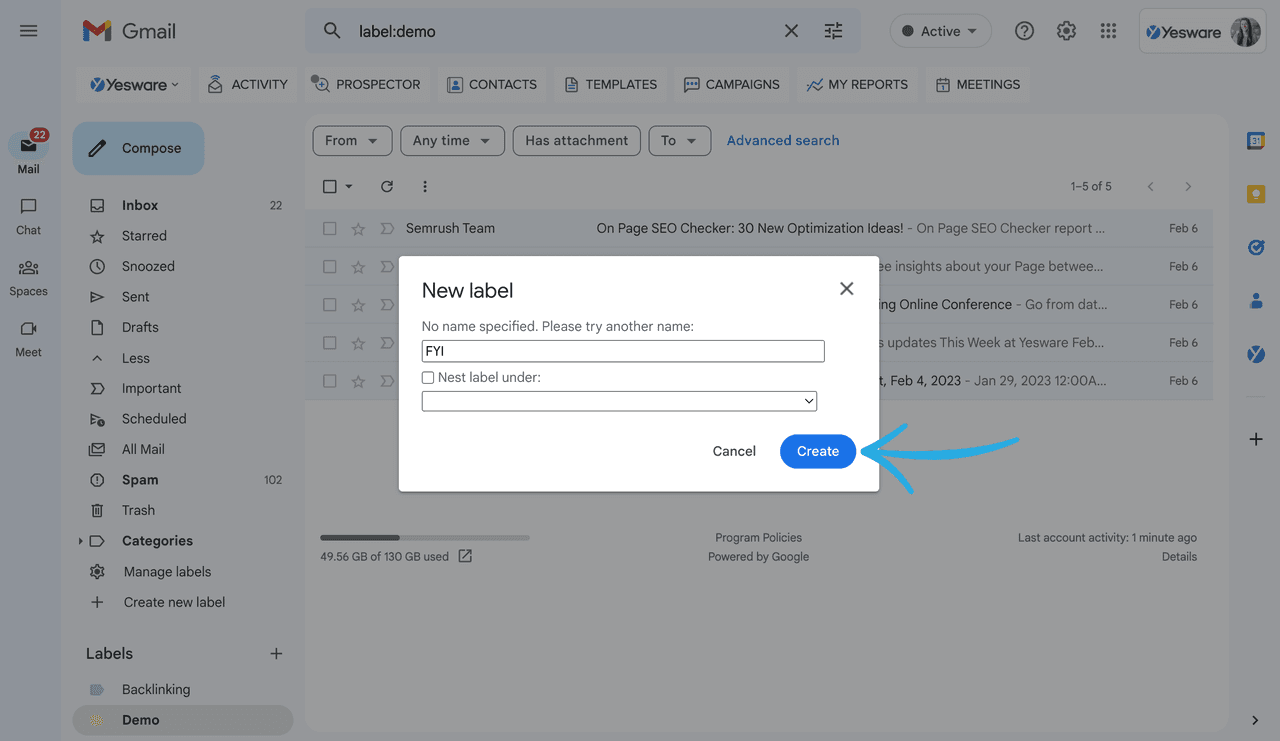
Task: Check the Nest label under option
Action: 429,377
